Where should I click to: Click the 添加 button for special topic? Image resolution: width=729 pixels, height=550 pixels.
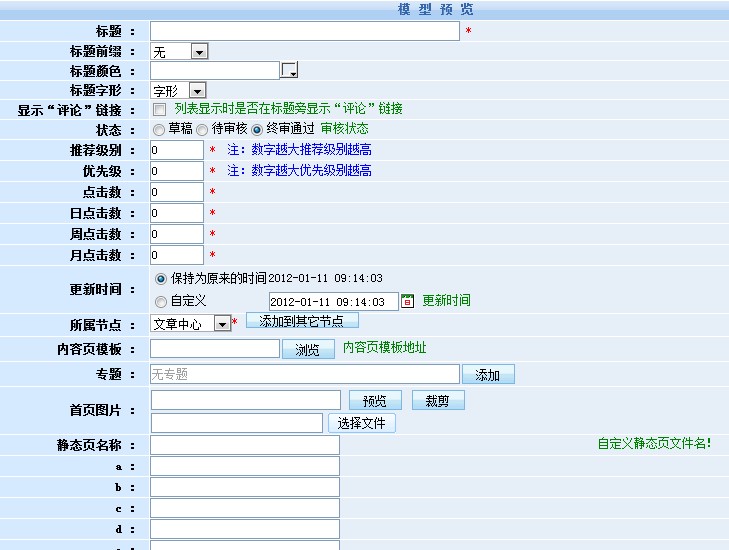[x=488, y=375]
